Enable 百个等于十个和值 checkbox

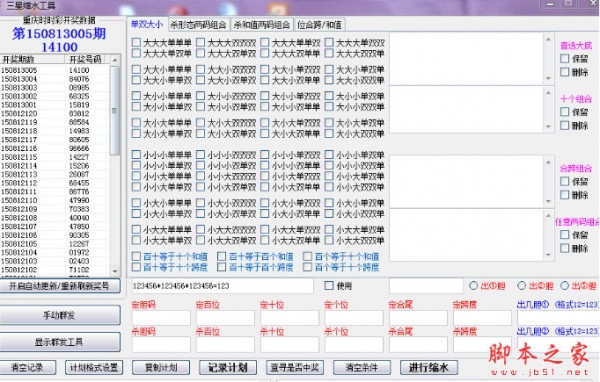click(x=307, y=256)
